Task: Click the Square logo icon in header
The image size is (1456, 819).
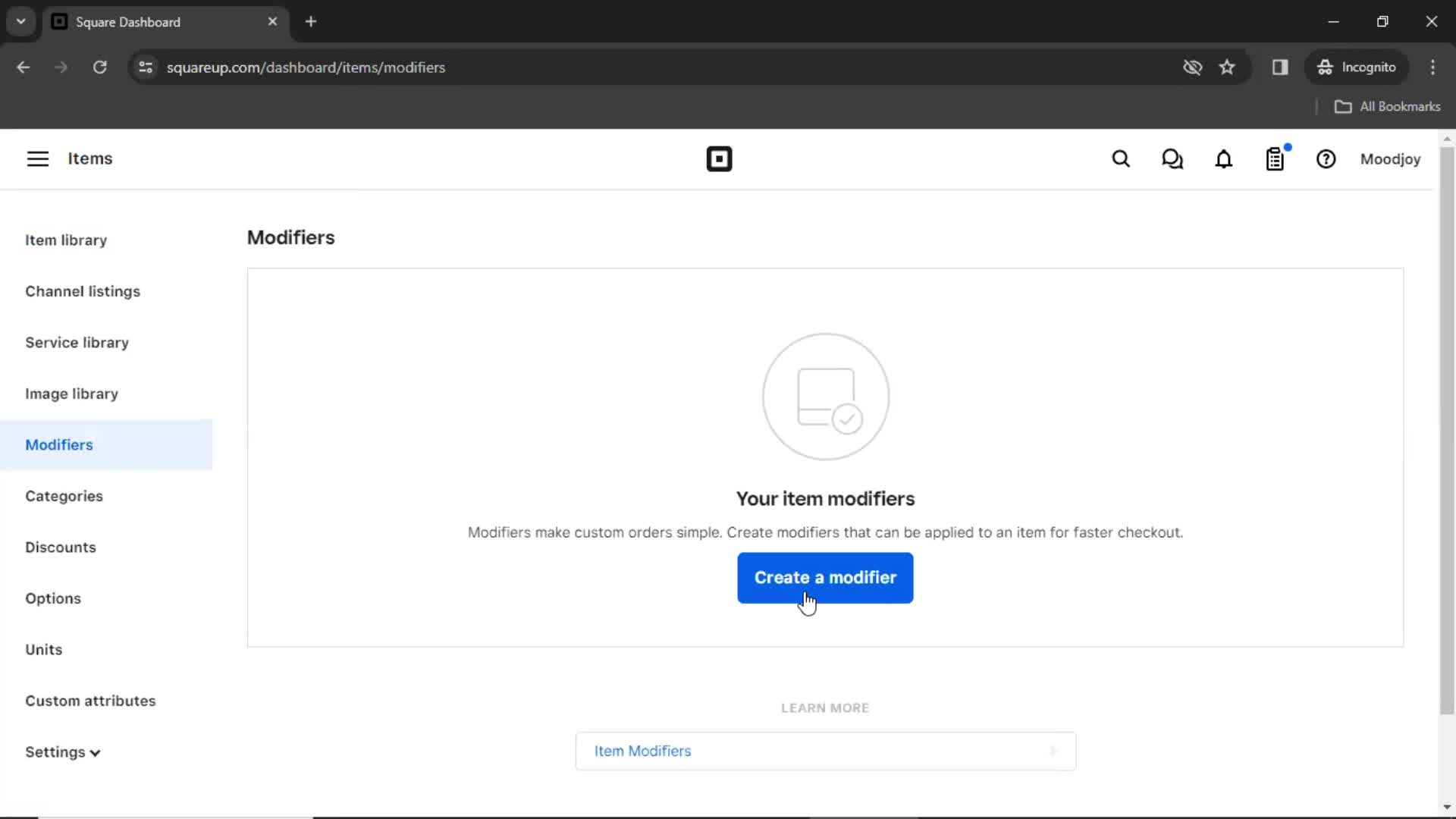Action: (x=718, y=158)
